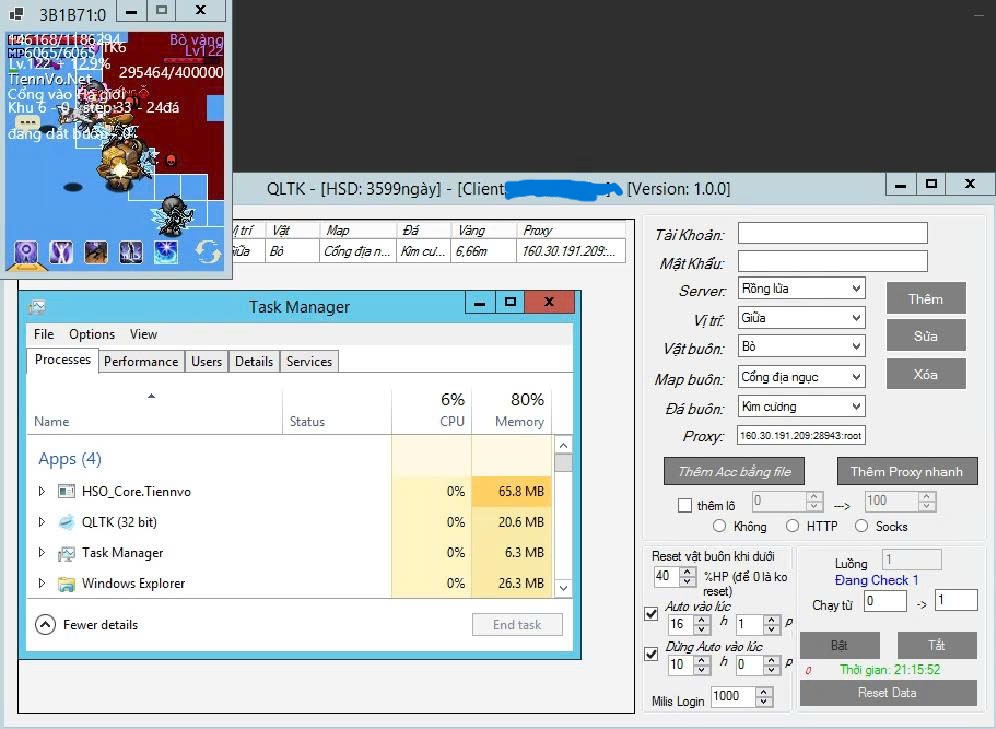The width and height of the screenshot is (996, 729).
Task: Collapse with the Fewer details arrow icon
Action: point(45,624)
